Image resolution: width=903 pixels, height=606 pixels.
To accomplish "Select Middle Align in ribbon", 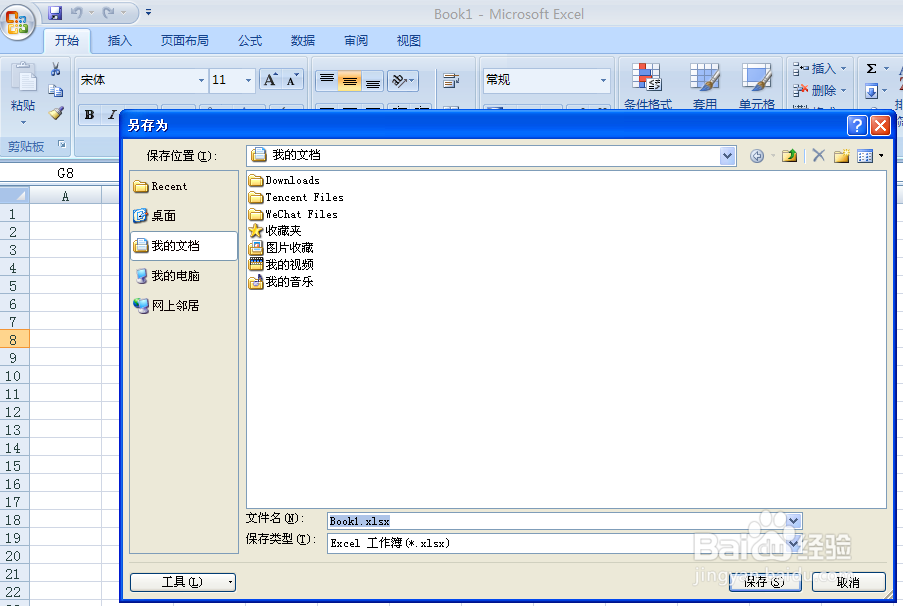I will (x=350, y=81).
